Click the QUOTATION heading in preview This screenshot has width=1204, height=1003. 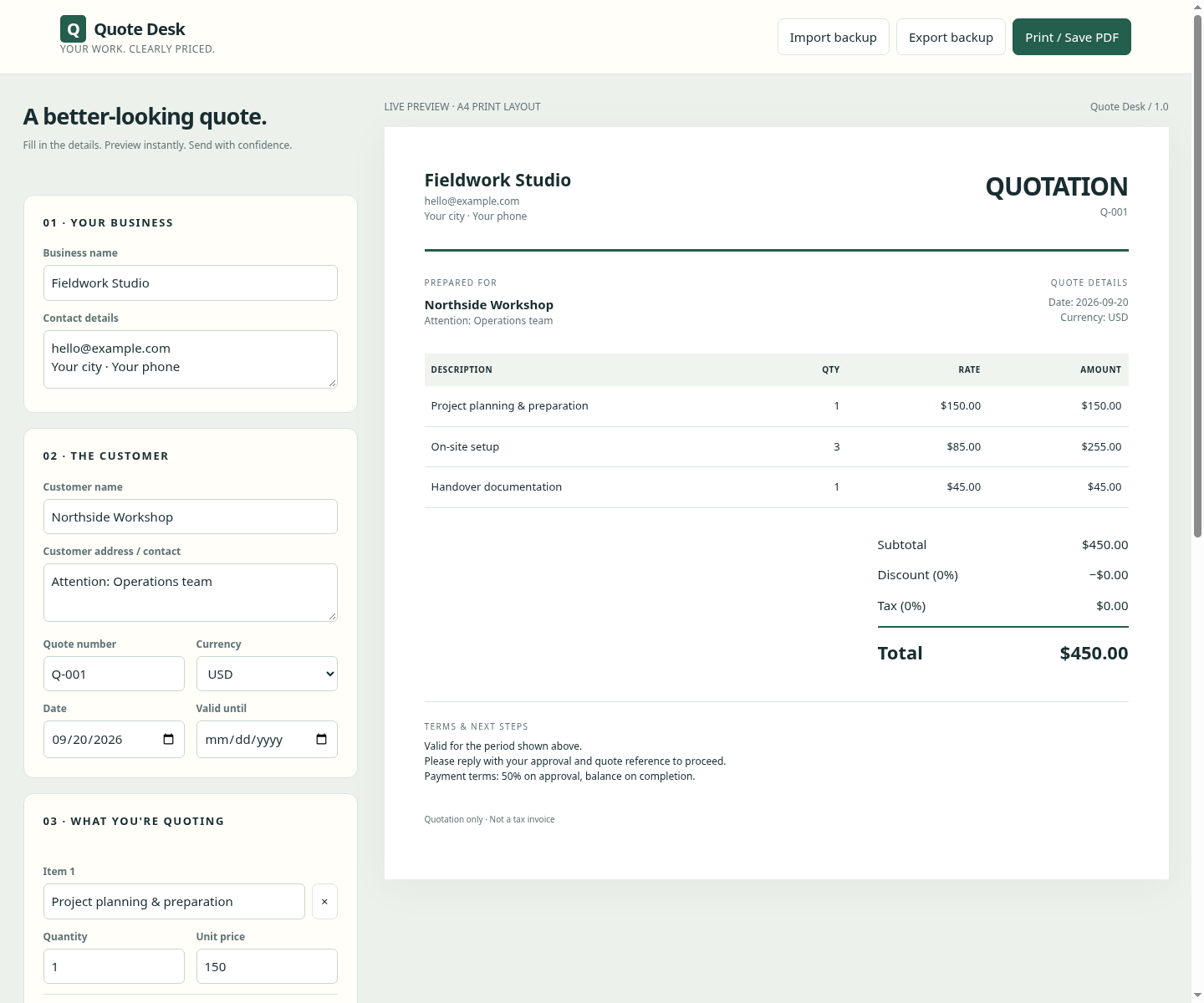tap(1056, 186)
